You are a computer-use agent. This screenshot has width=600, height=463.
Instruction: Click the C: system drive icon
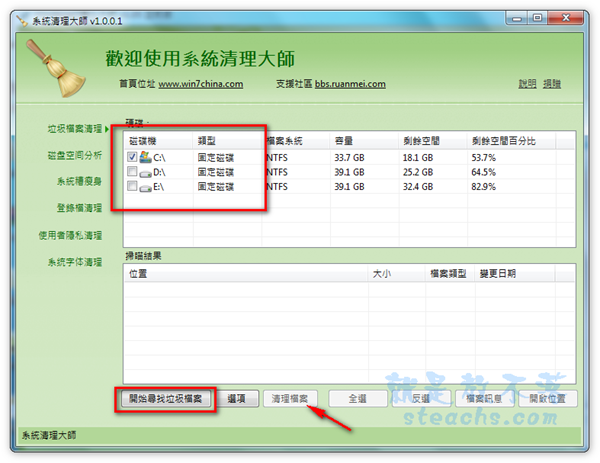(x=147, y=157)
